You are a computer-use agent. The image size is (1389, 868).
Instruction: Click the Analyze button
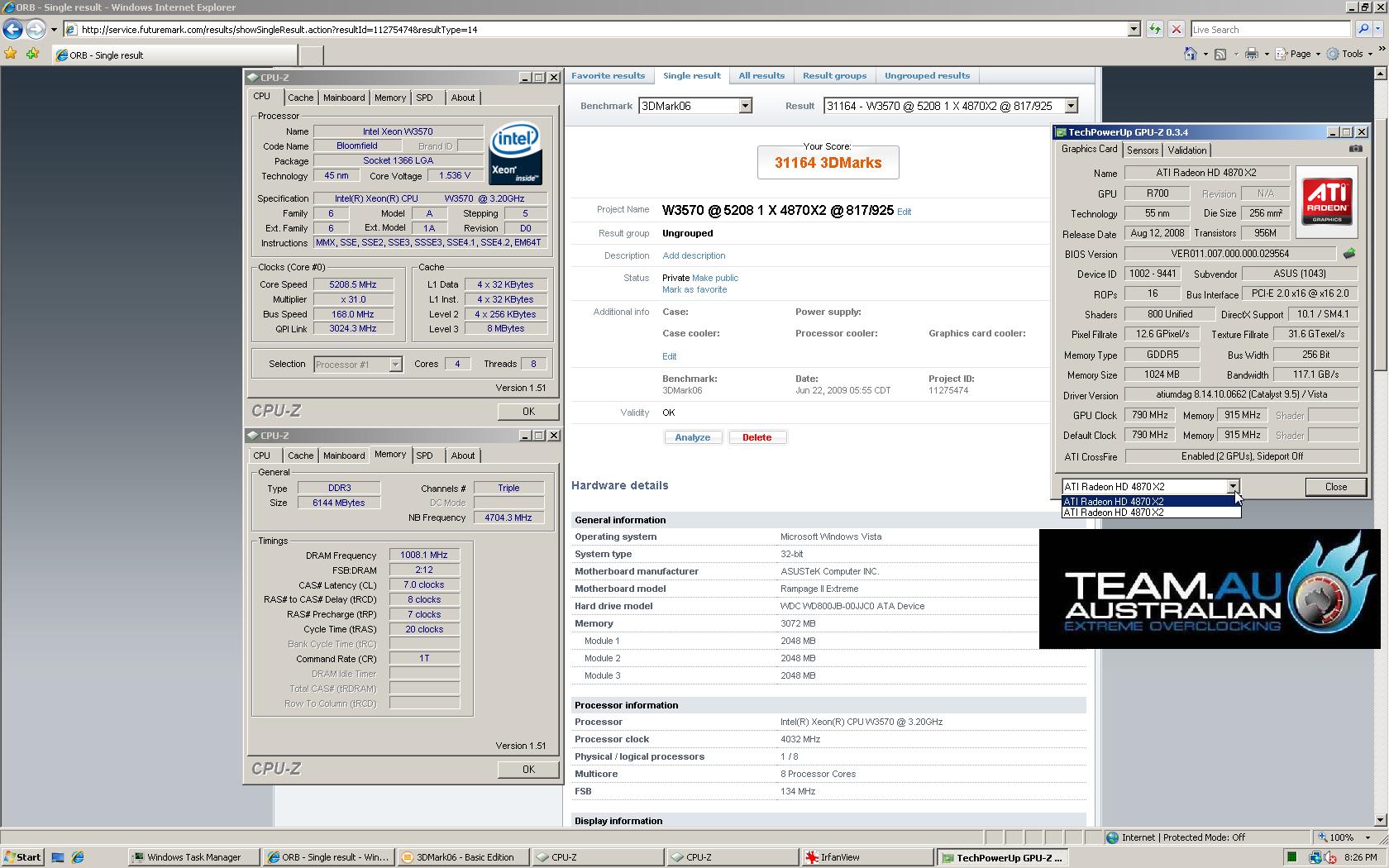coord(693,437)
